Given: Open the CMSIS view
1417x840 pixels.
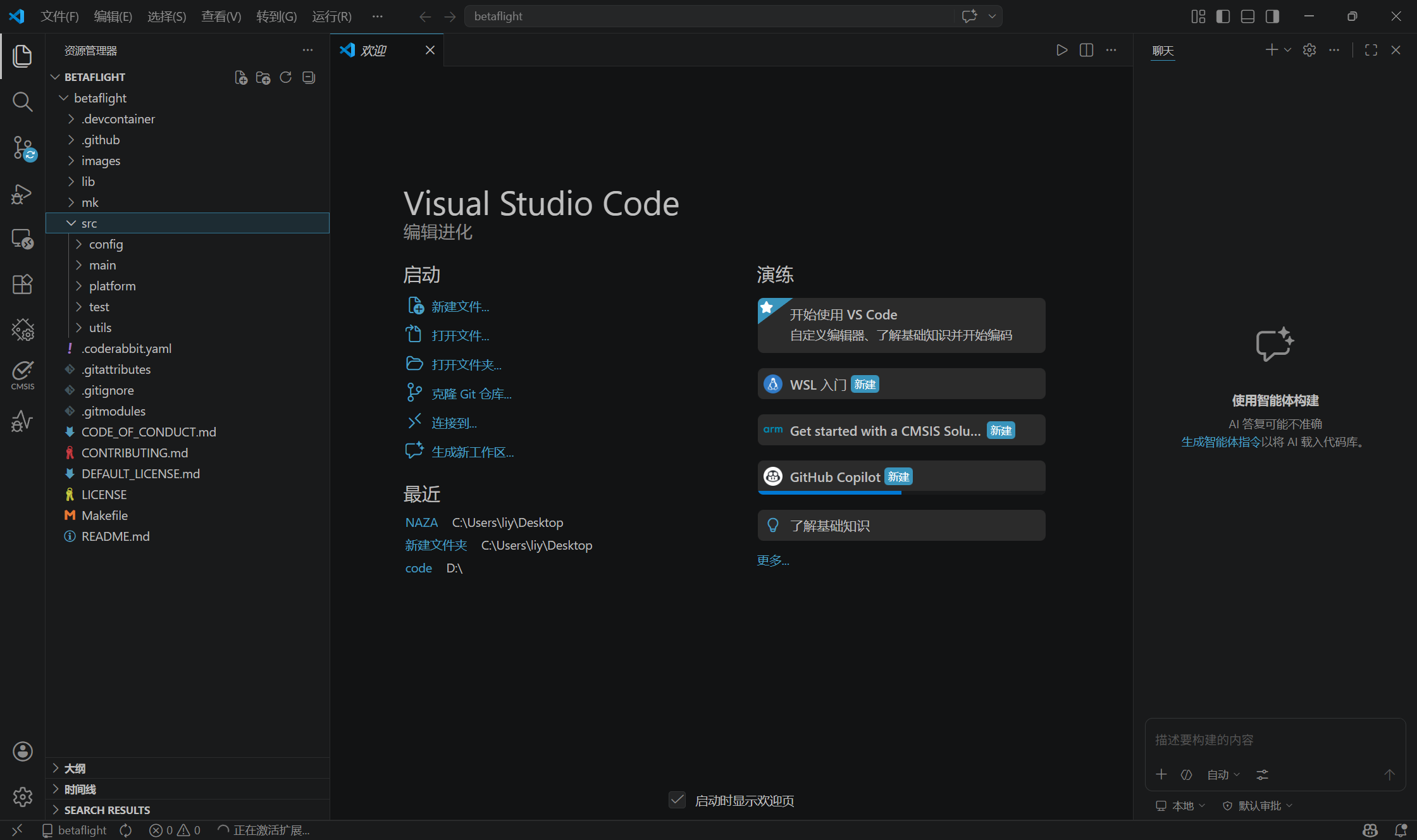Looking at the screenshot, I should pos(23,375).
